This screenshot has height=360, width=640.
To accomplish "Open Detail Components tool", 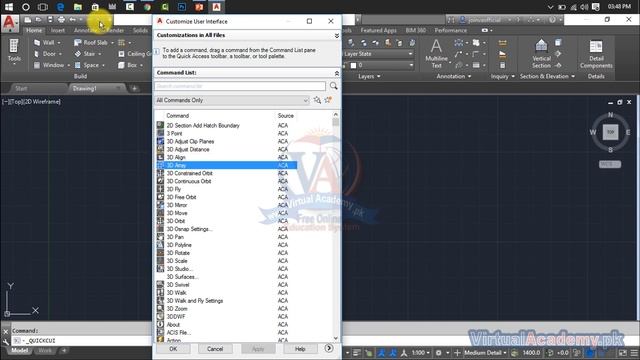I will [x=596, y=53].
